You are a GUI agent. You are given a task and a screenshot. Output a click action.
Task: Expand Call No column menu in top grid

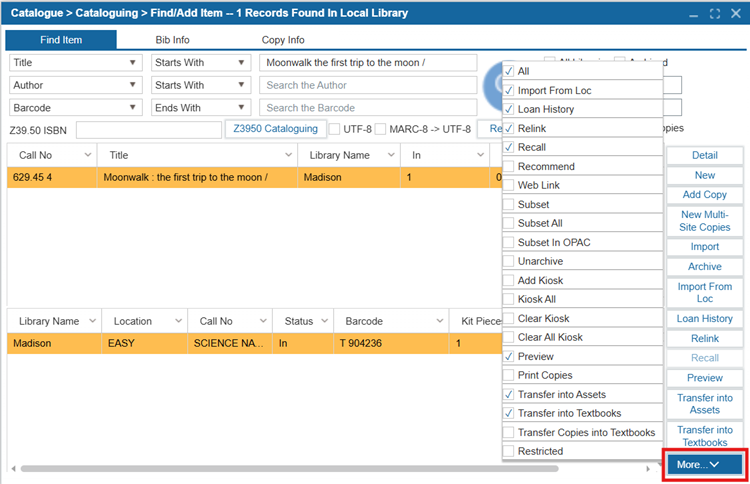point(88,155)
